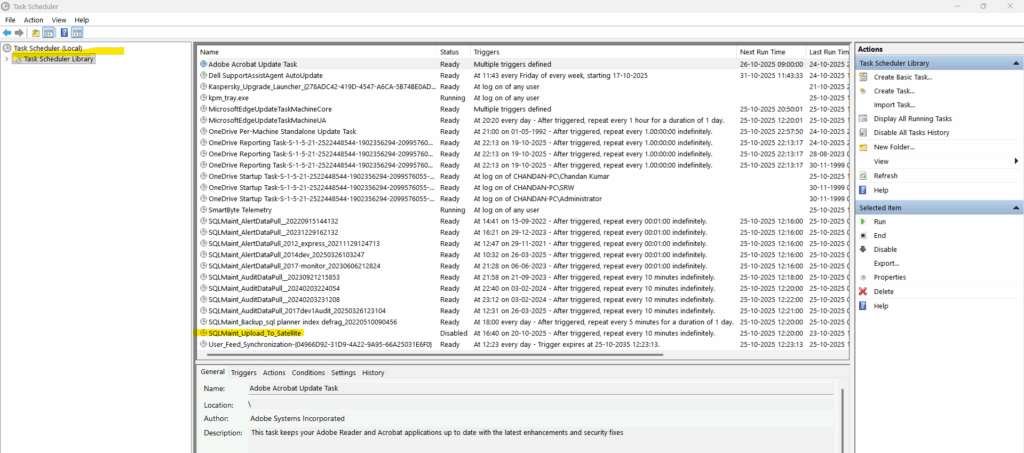Screen dimensions: 1024x453
Task: Click the Up one level folder icon
Action: pyautogui.click(x=36, y=32)
